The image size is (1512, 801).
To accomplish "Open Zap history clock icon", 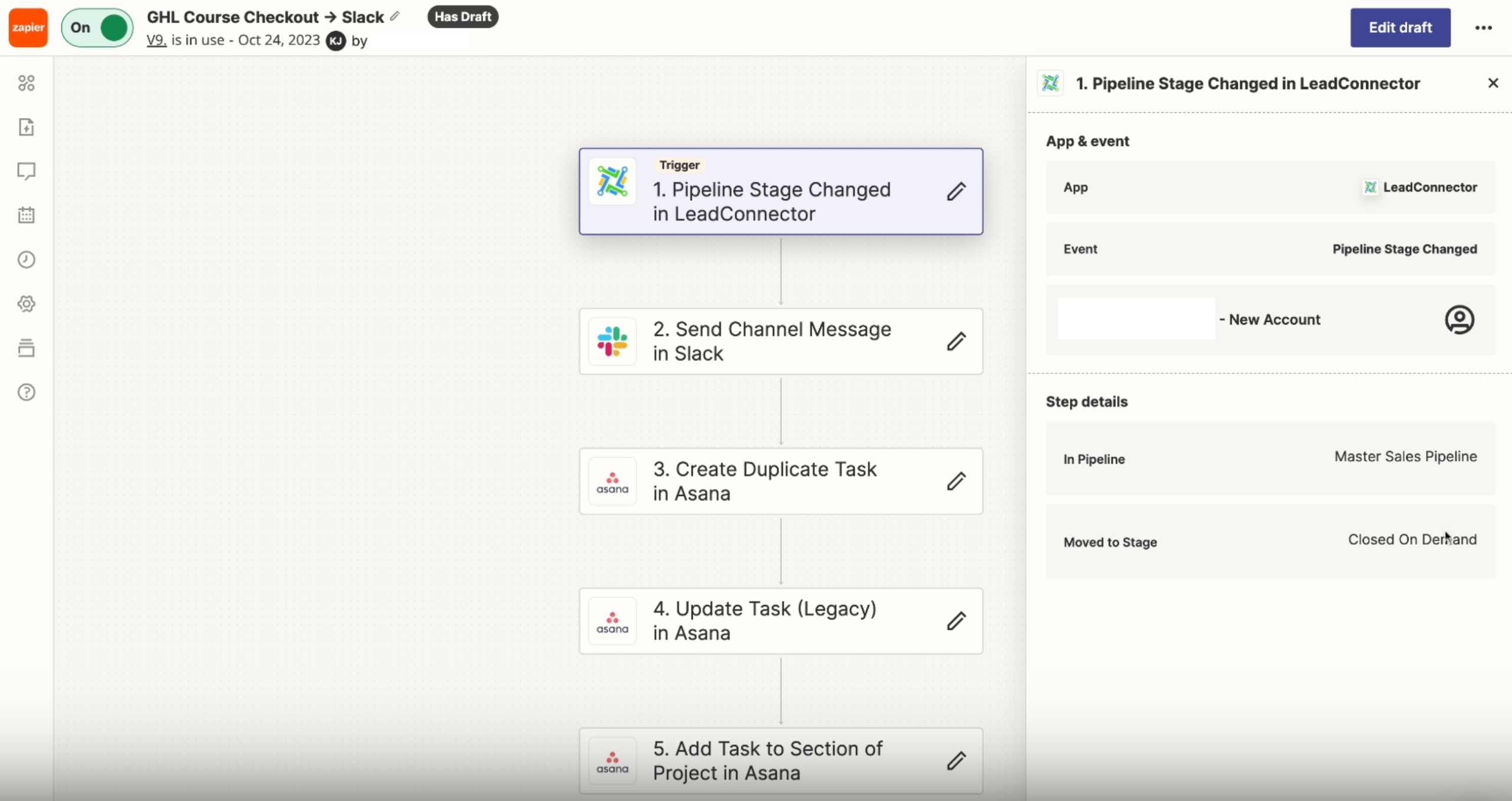I will coord(26,259).
